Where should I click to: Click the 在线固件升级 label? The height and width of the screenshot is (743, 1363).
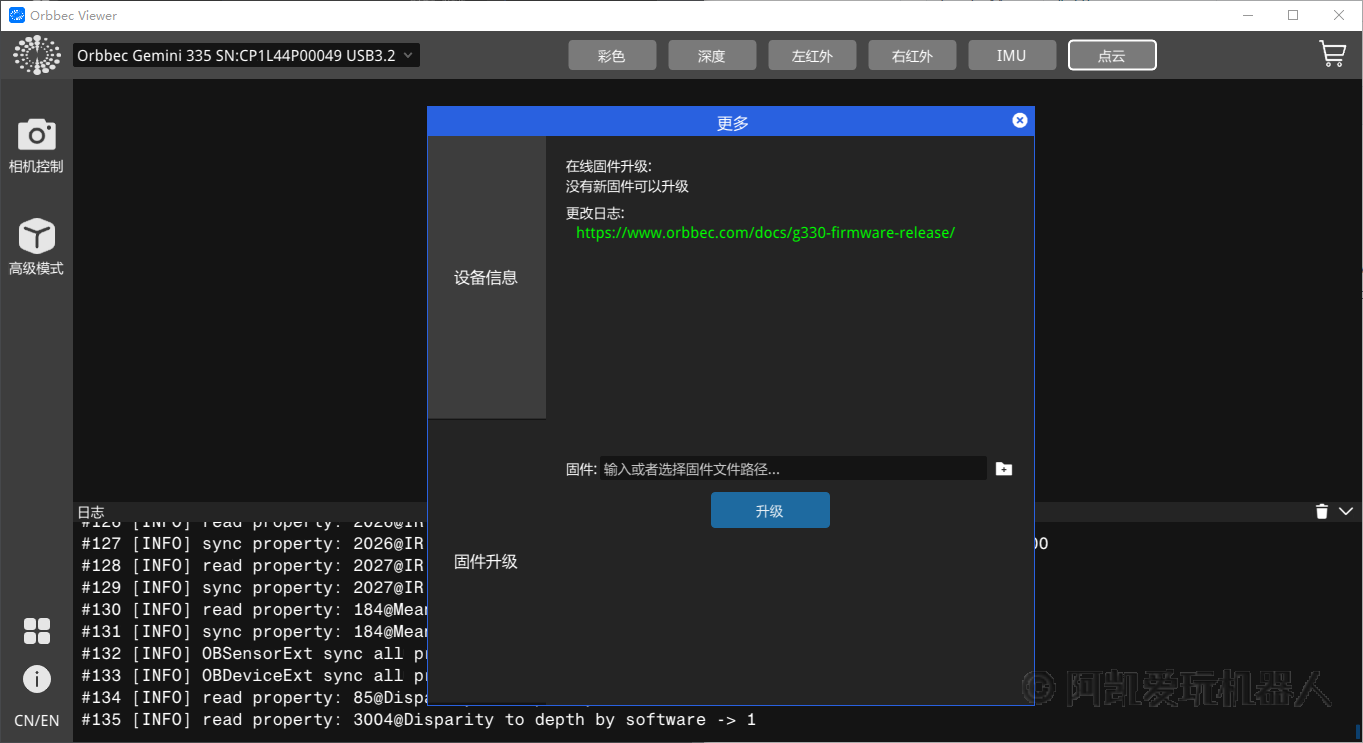(608, 167)
